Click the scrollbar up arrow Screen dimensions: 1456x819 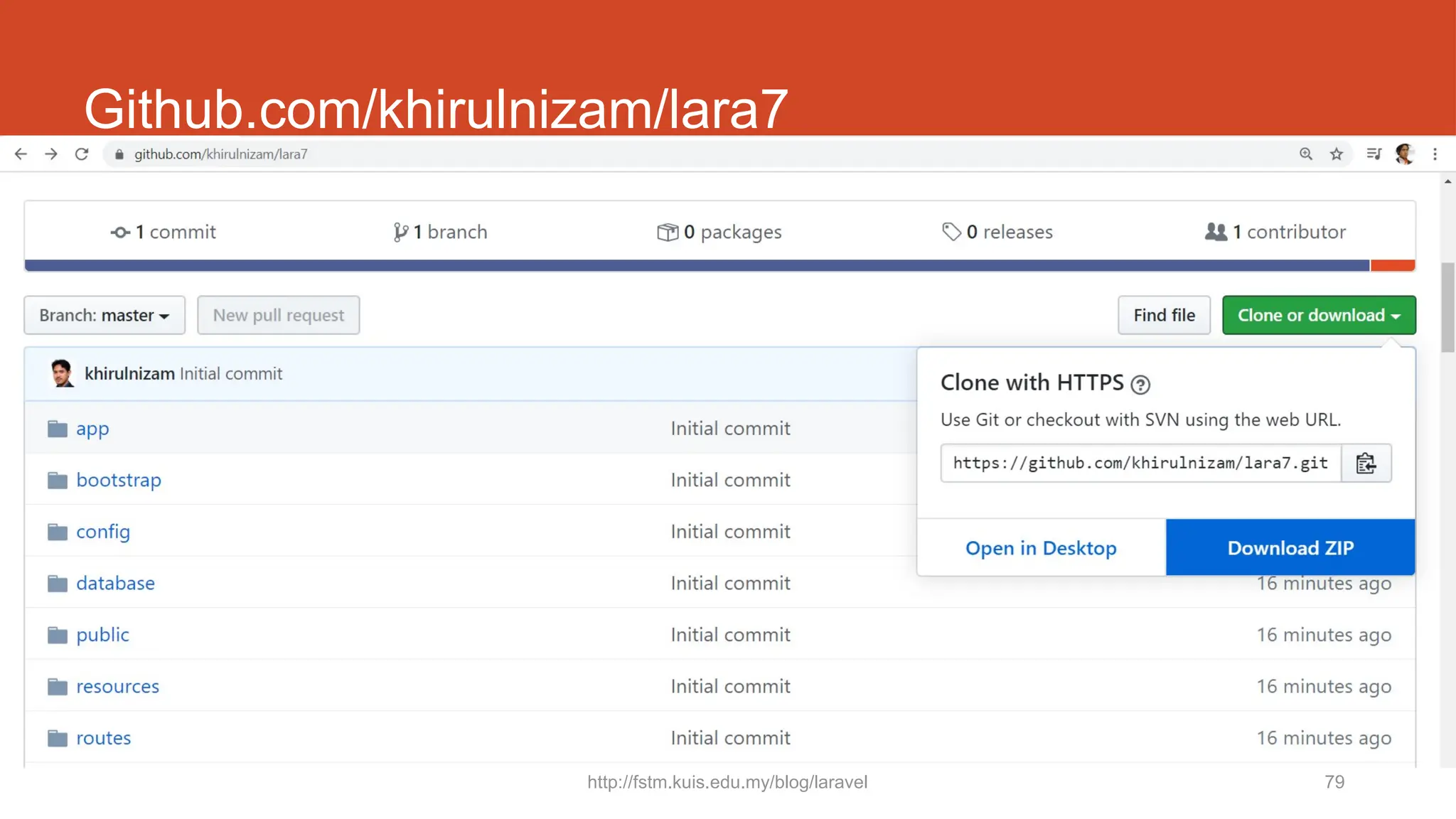click(x=1448, y=182)
